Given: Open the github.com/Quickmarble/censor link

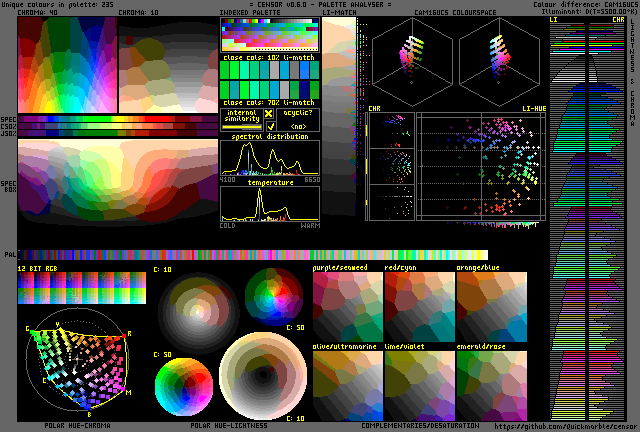Looking at the screenshot, I should (x=564, y=425).
